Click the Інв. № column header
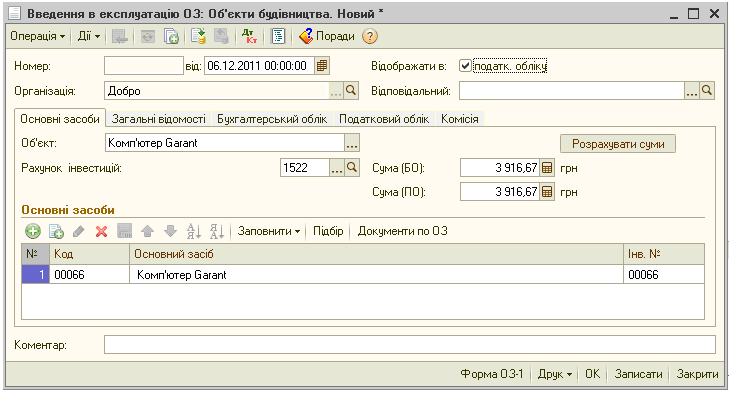The height and width of the screenshot is (393, 730). [x=663, y=254]
